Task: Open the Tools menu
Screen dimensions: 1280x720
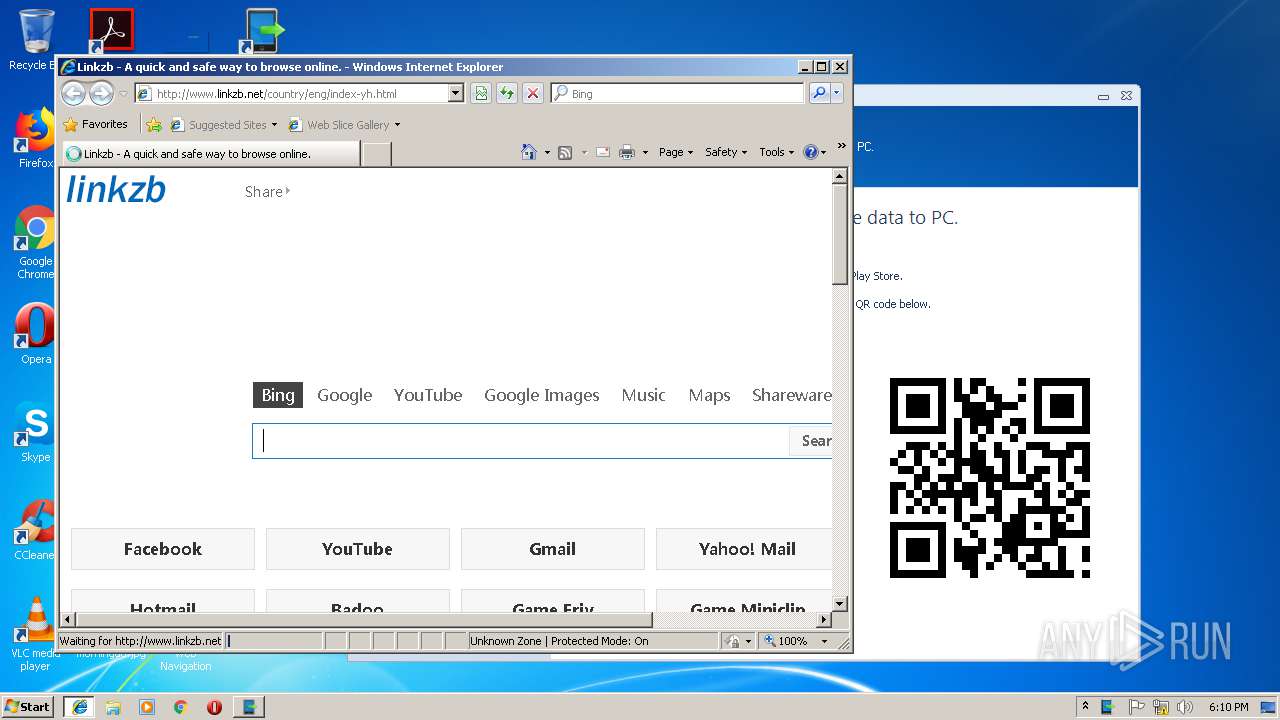Action: [x=776, y=152]
